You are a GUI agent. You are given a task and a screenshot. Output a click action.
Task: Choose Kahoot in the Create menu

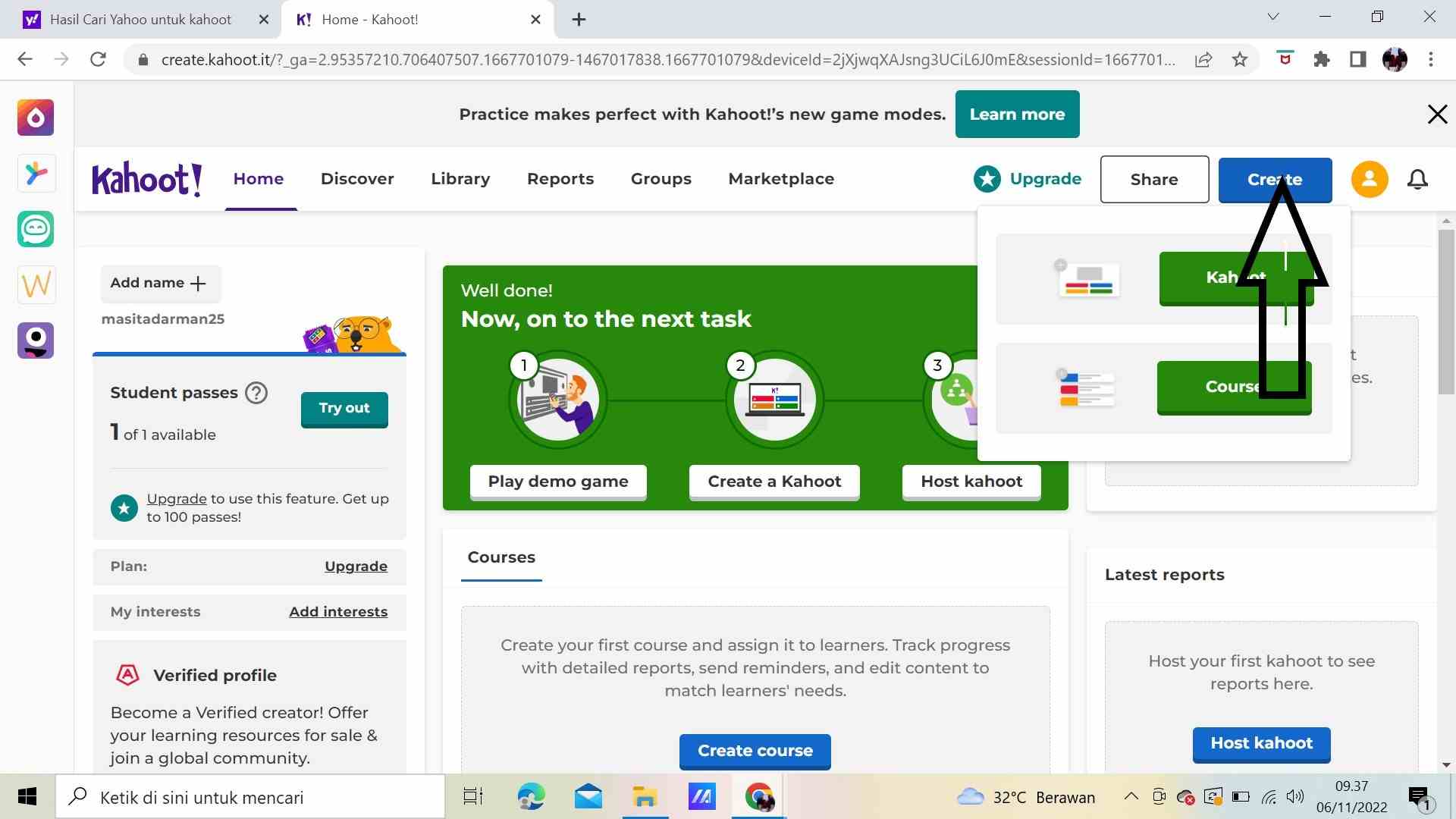tap(1236, 278)
